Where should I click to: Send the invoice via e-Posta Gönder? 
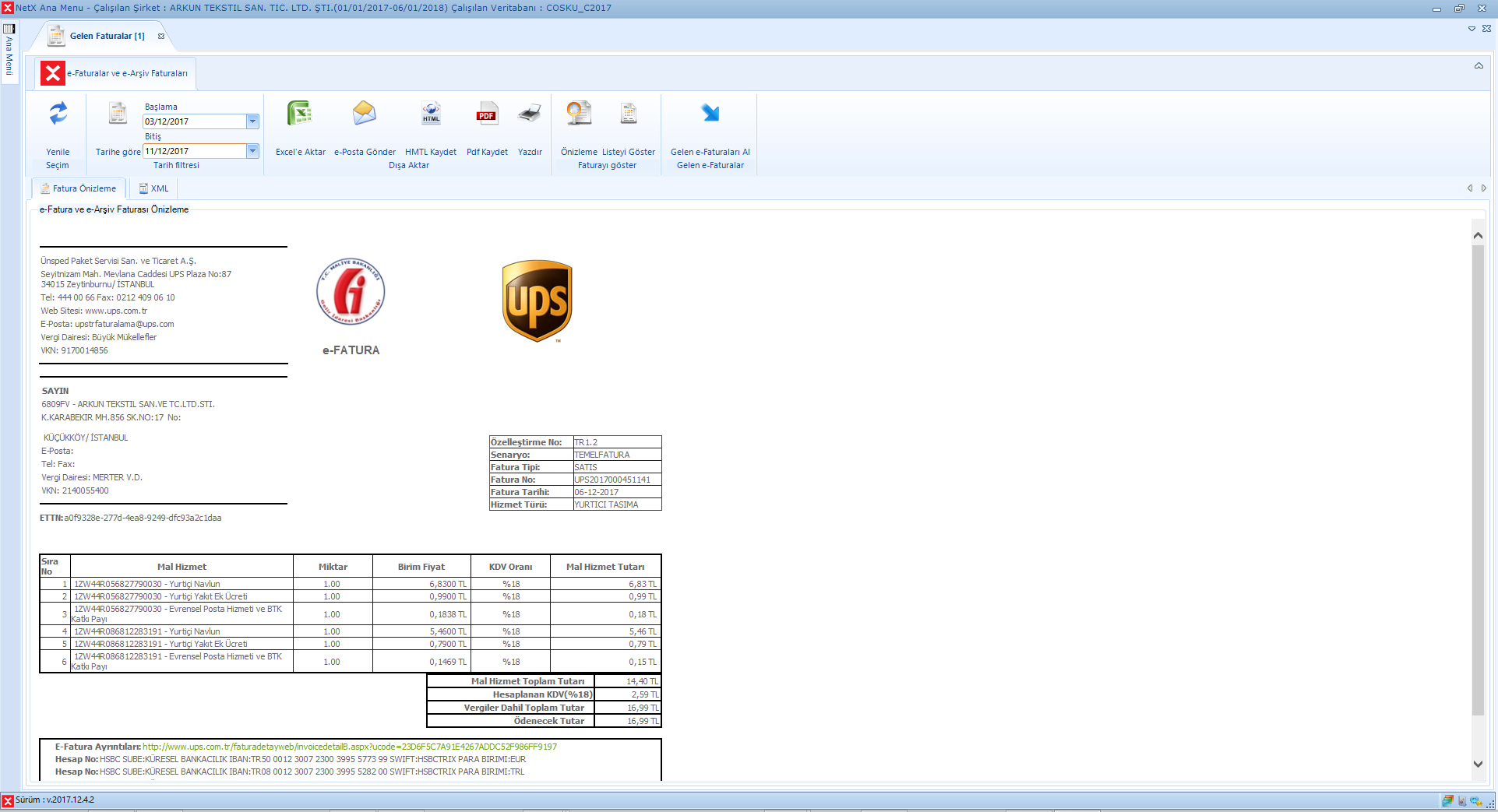pos(365,114)
